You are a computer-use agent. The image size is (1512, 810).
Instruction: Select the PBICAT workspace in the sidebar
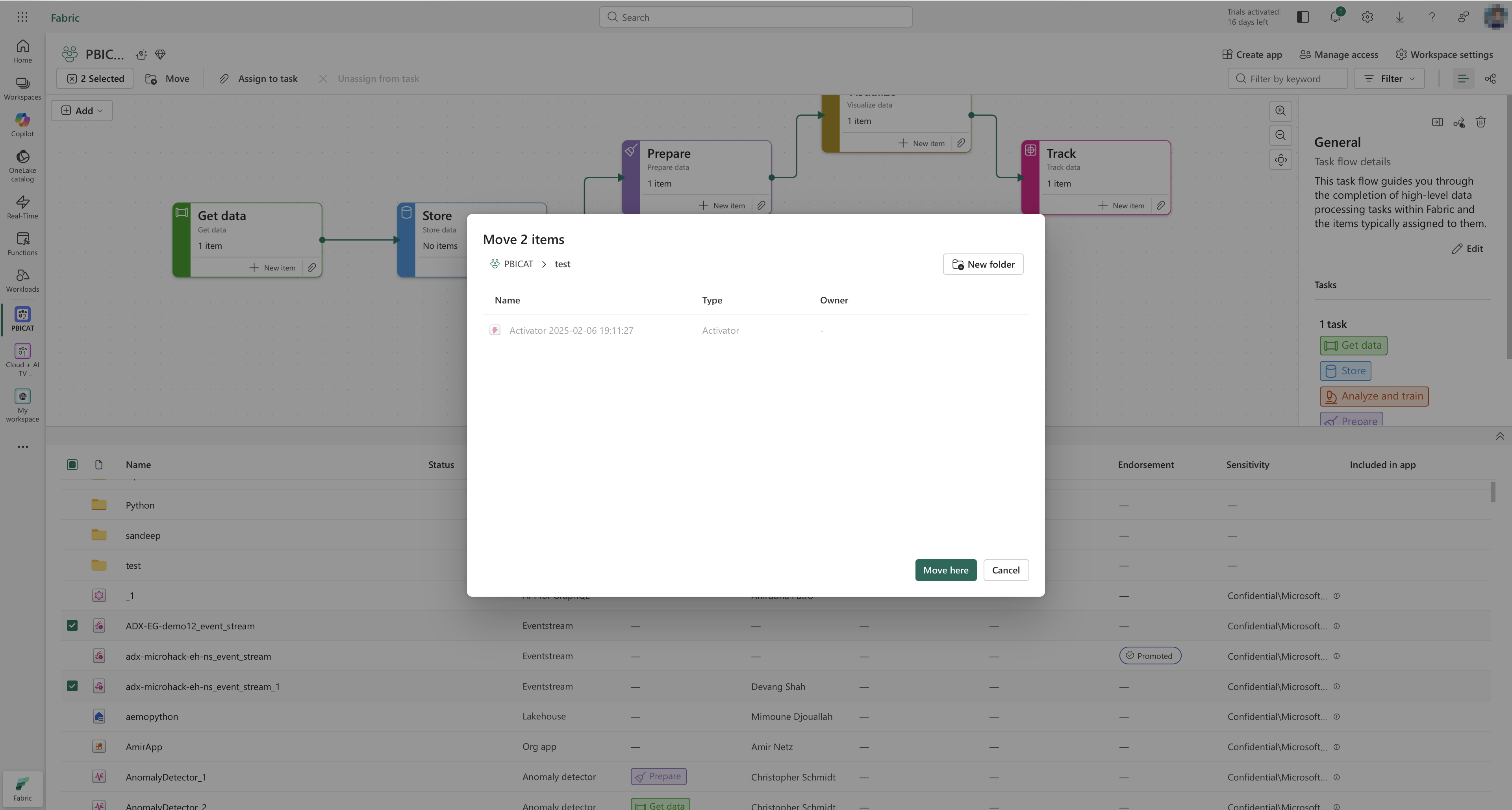coord(22,319)
